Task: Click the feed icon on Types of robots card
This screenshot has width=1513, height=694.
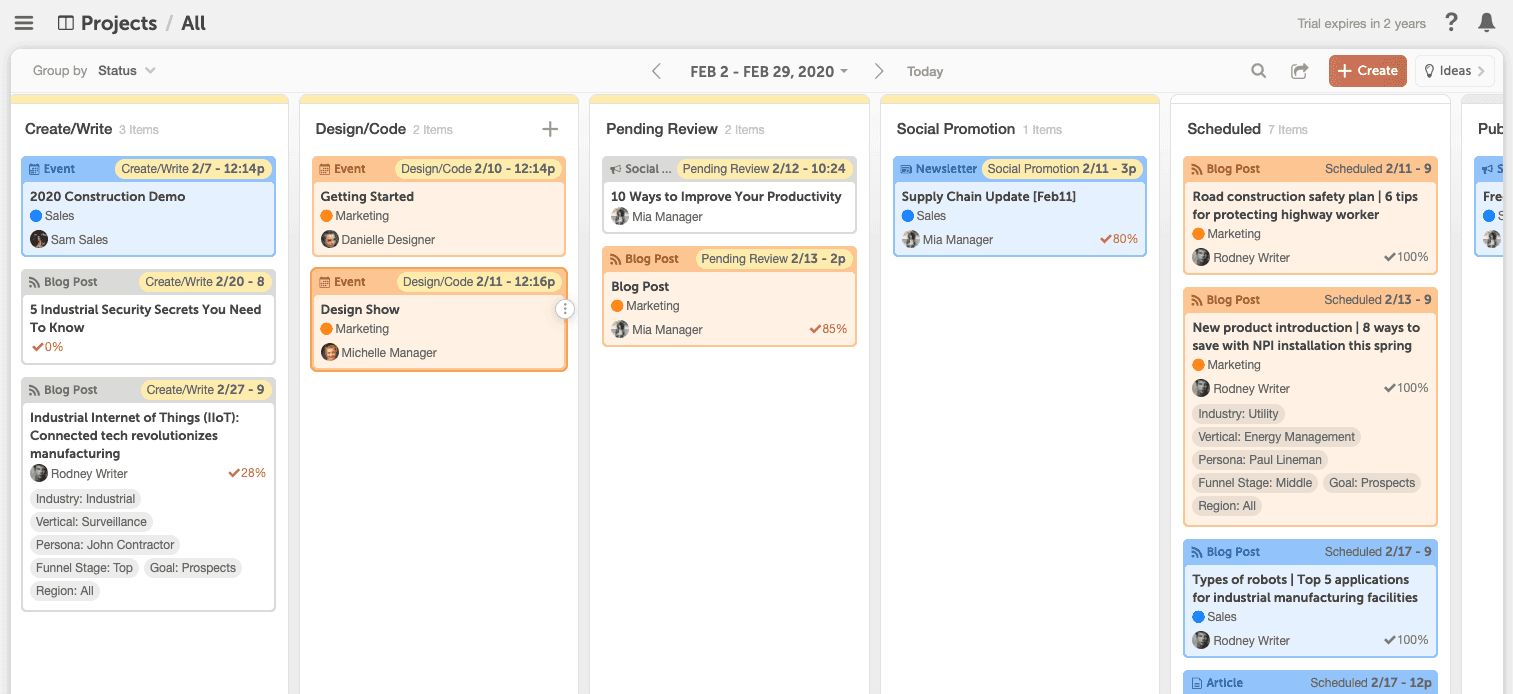Action: [1197, 552]
